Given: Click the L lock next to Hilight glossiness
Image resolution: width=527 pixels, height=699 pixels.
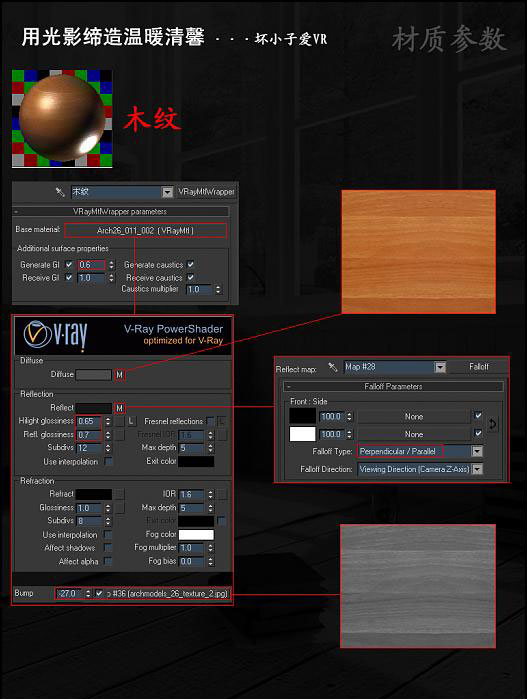Looking at the screenshot, I should [x=131, y=421].
